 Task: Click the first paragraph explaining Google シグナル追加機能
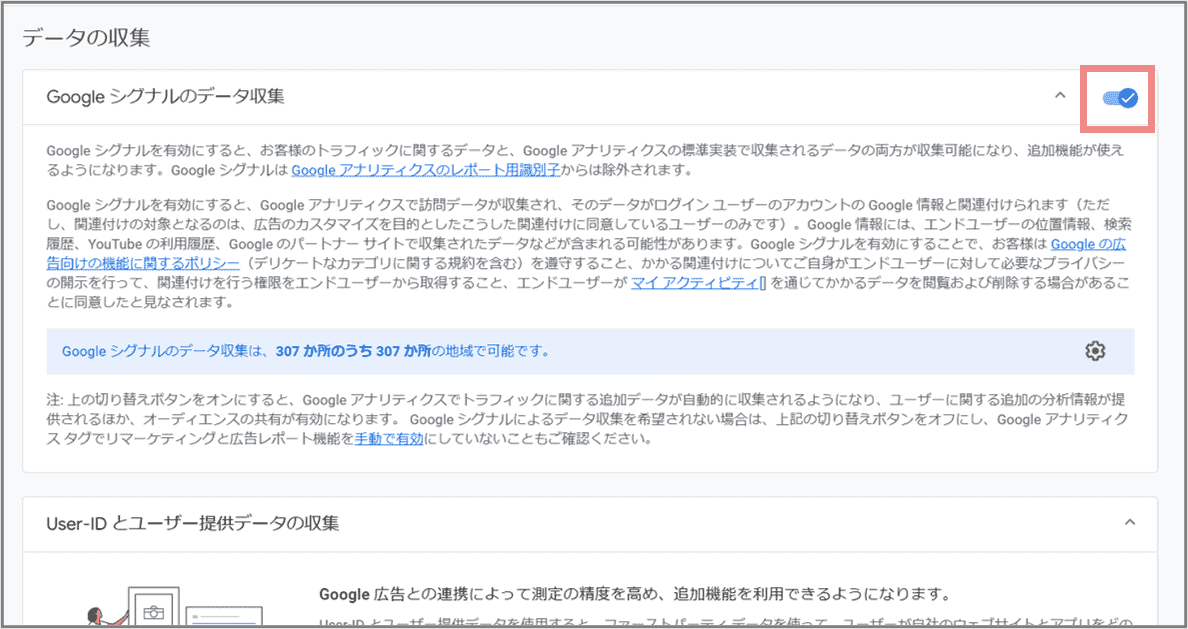pyautogui.click(x=590, y=160)
